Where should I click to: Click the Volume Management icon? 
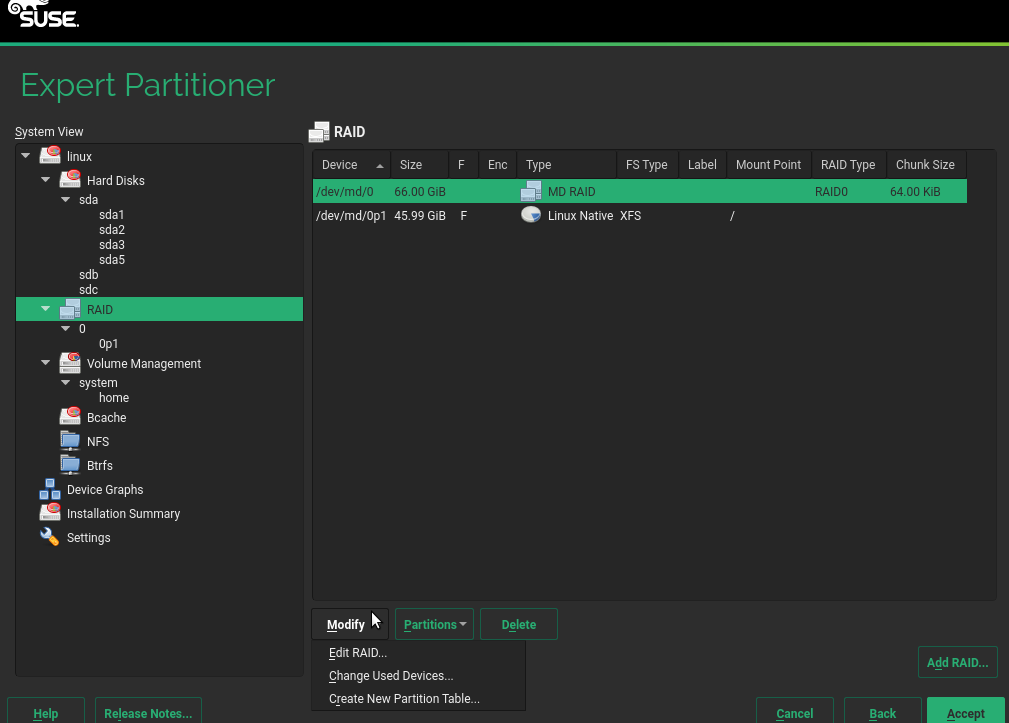click(70, 363)
